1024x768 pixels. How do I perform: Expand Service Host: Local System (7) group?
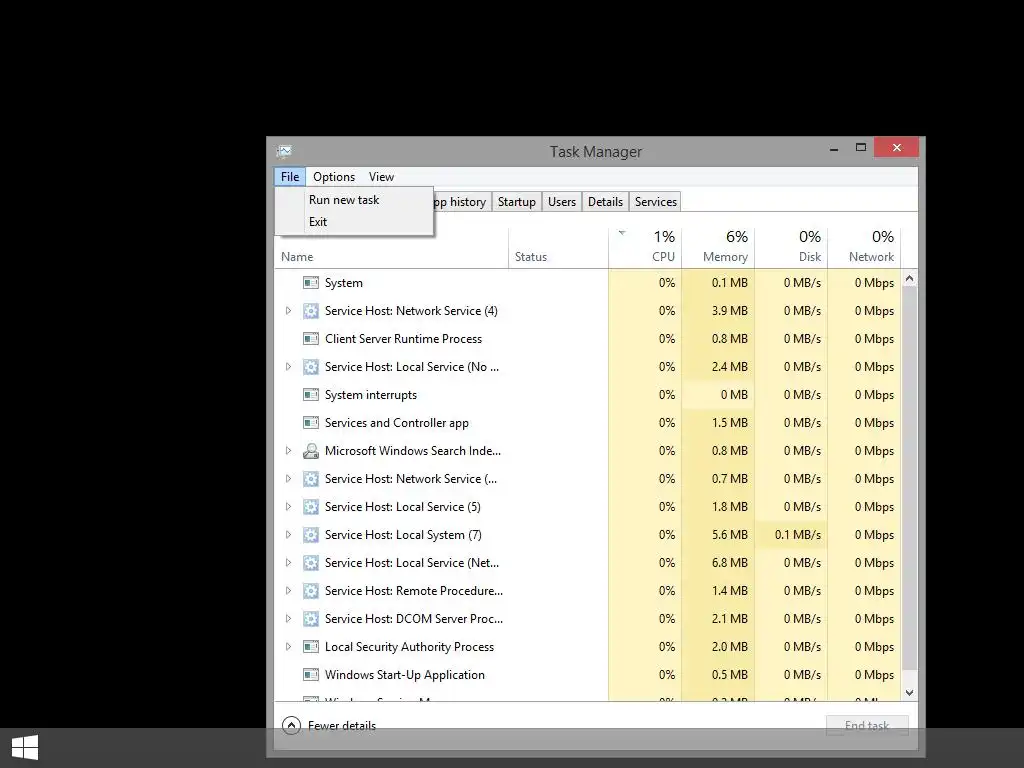(x=288, y=535)
